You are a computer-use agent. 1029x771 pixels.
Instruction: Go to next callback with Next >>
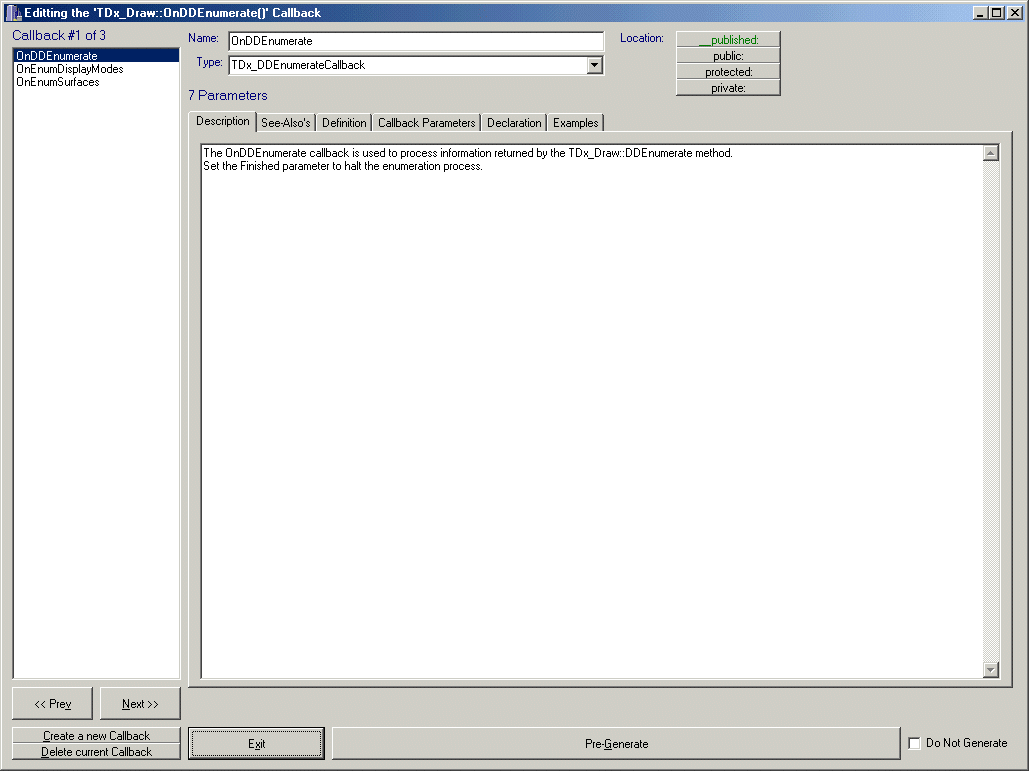point(140,704)
